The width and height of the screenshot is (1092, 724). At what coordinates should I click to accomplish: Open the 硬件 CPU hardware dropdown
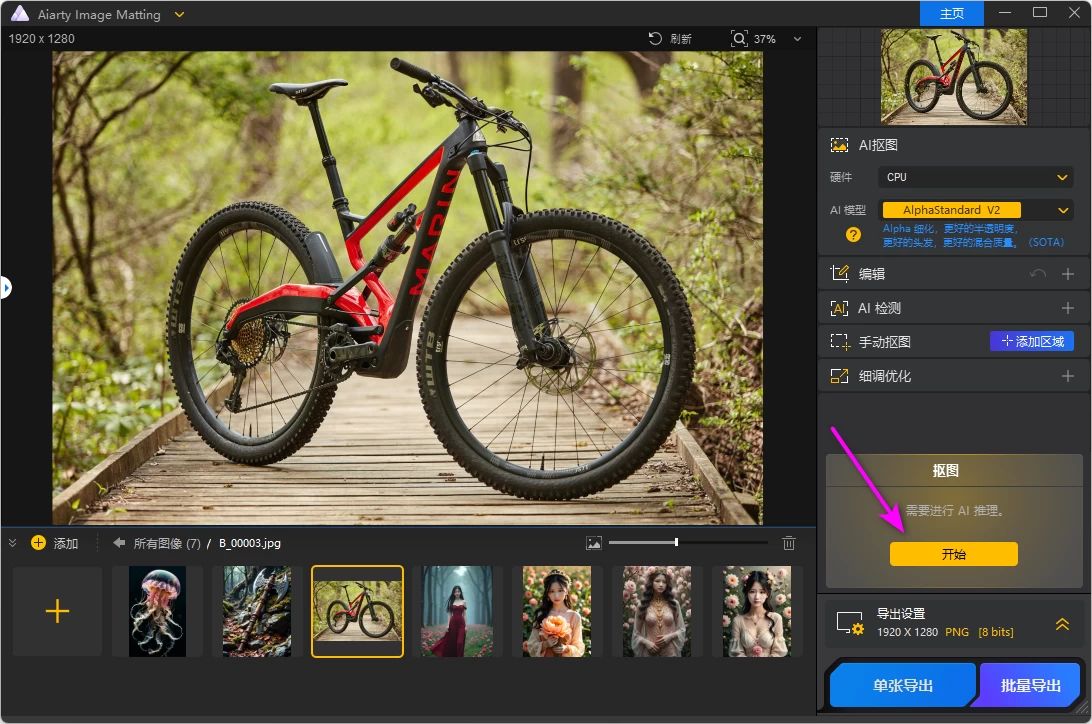pyautogui.click(x=976, y=177)
